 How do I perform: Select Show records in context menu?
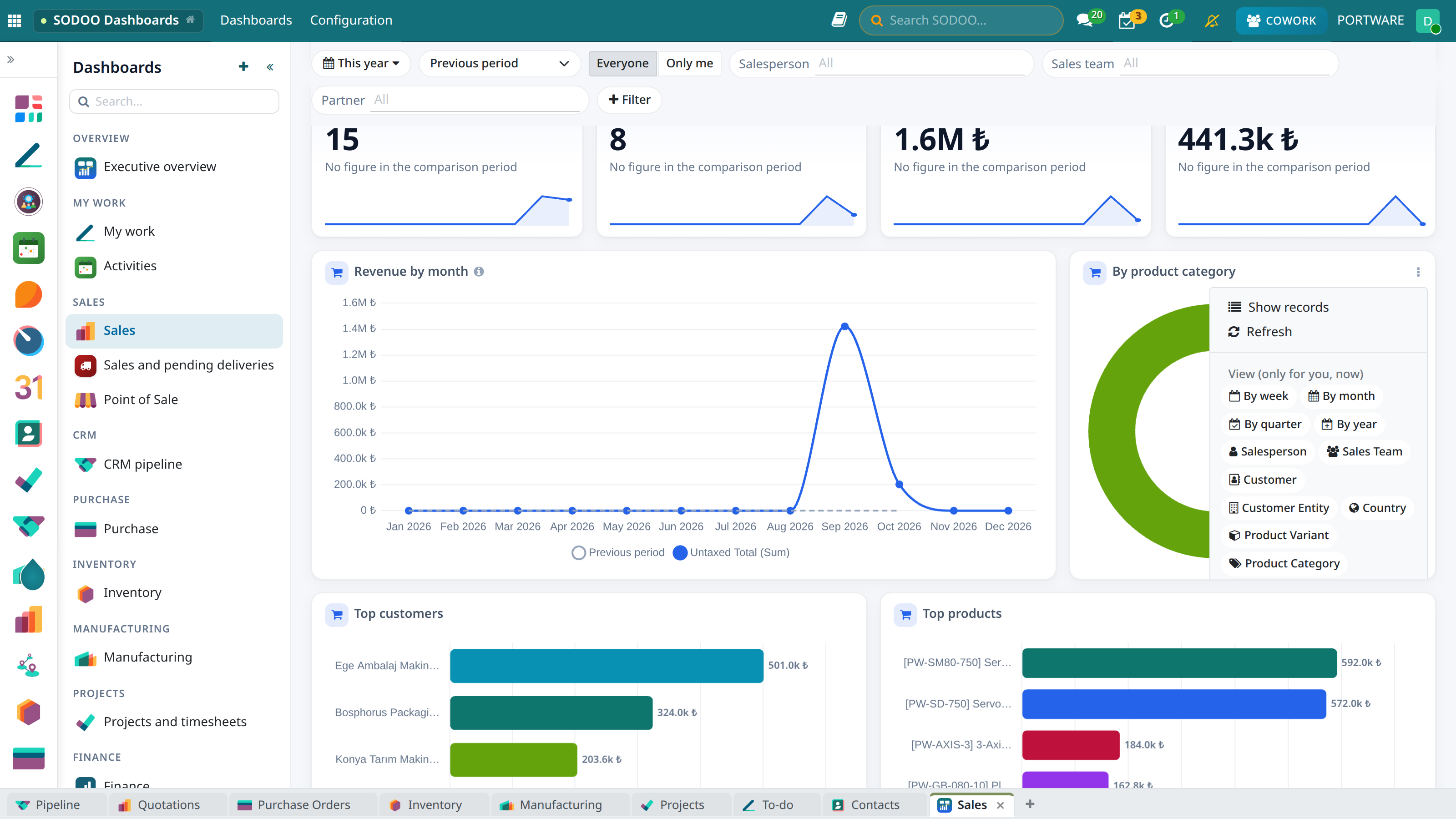(1278, 307)
